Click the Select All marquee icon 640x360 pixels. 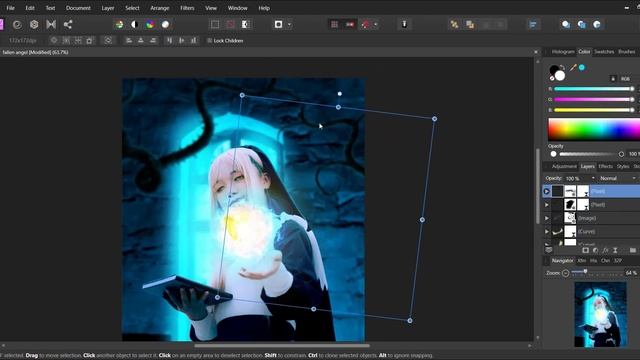(215, 24)
